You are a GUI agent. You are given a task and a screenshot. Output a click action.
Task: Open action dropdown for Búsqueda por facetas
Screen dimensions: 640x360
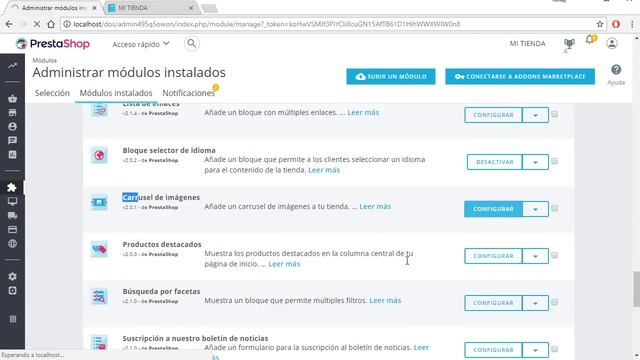point(536,303)
